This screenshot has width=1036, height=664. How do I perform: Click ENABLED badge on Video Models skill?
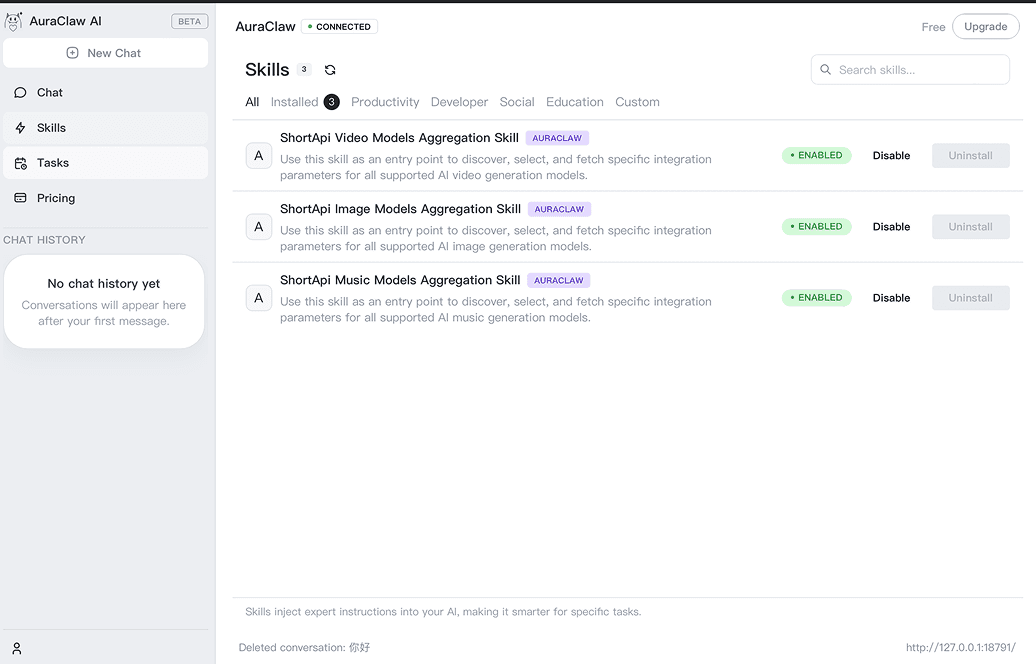pos(817,155)
